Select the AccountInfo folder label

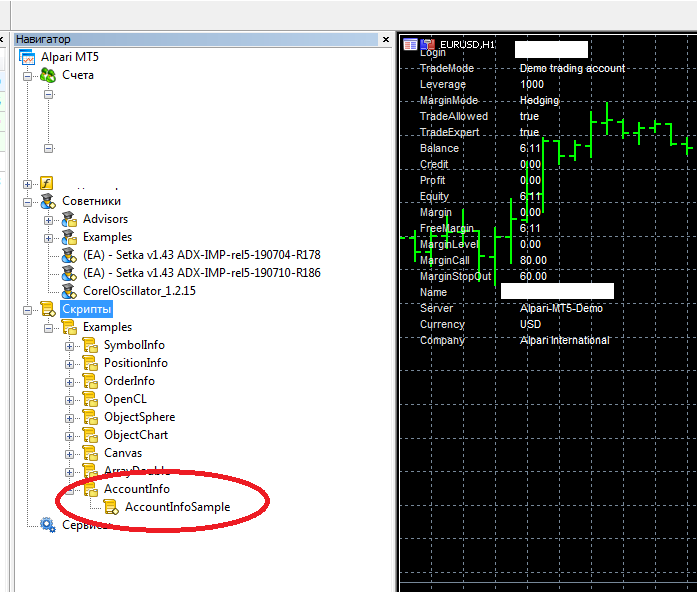pyautogui.click(x=137, y=489)
